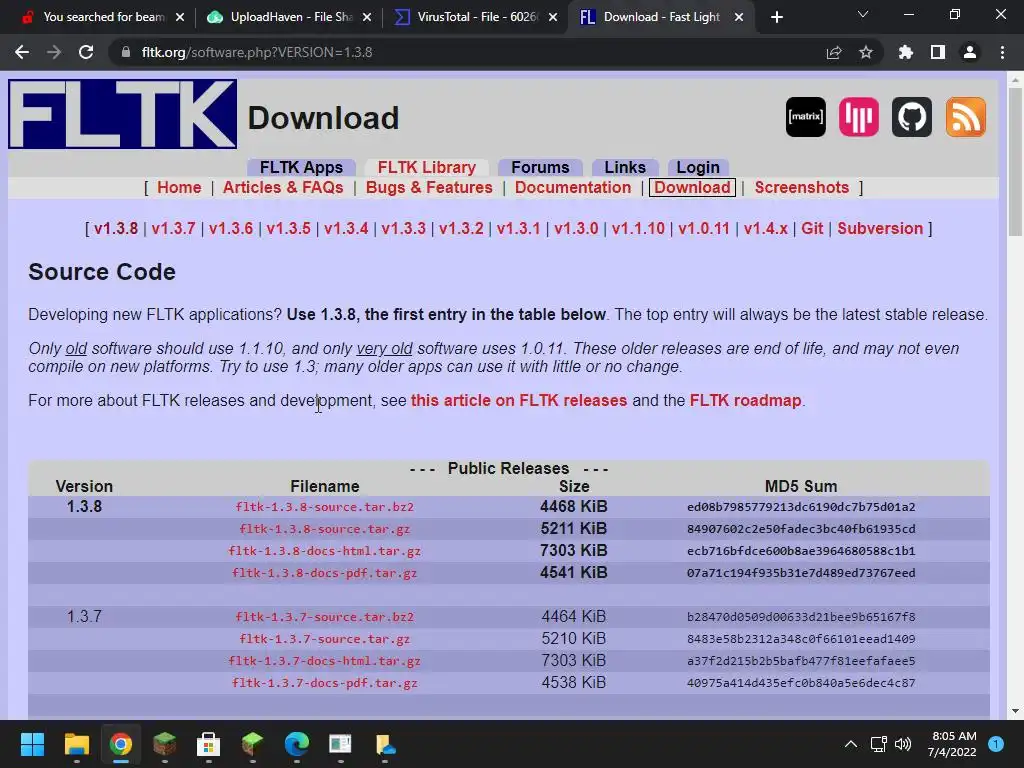
Task: Click the page vertical scrollbar thumb
Action: [1014, 162]
